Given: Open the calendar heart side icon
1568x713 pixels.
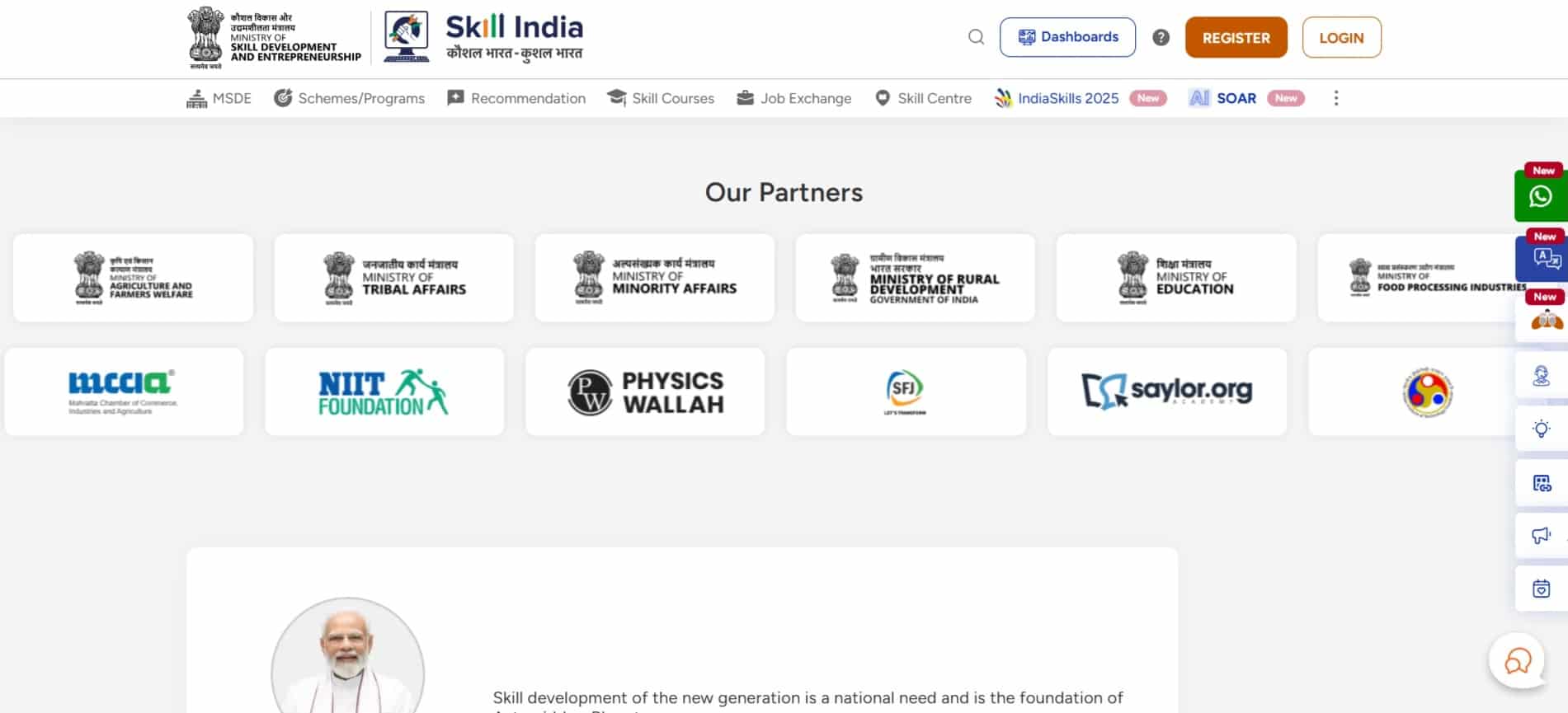Looking at the screenshot, I should [x=1542, y=589].
